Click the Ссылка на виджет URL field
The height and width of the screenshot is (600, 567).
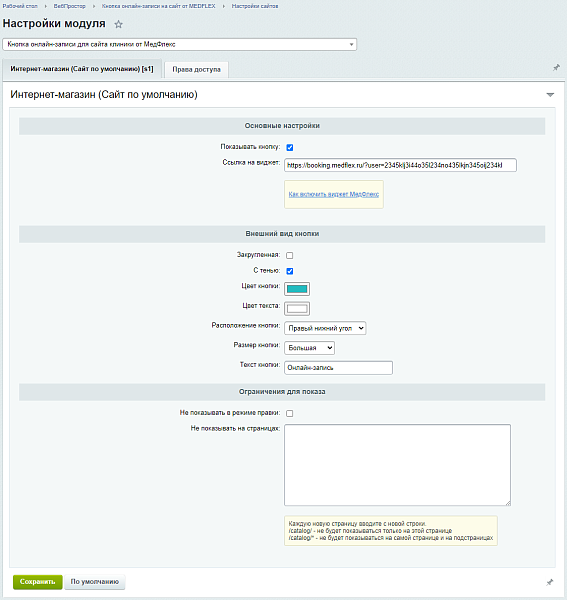(400, 165)
